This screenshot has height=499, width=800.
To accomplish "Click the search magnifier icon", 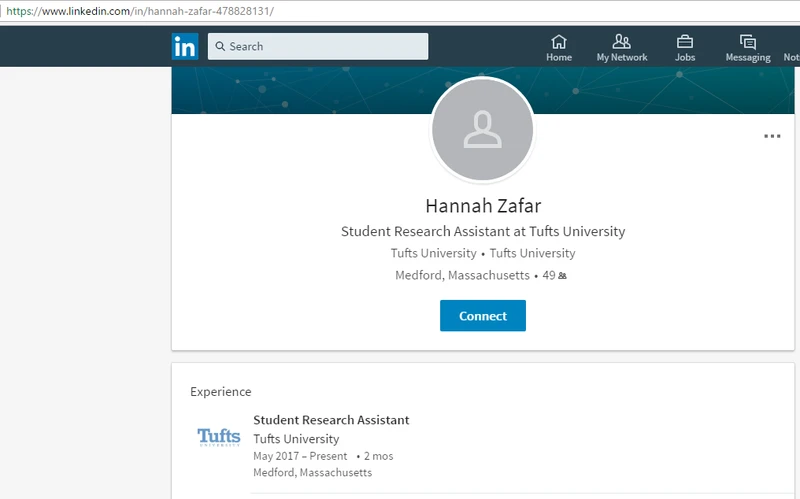I will point(220,46).
